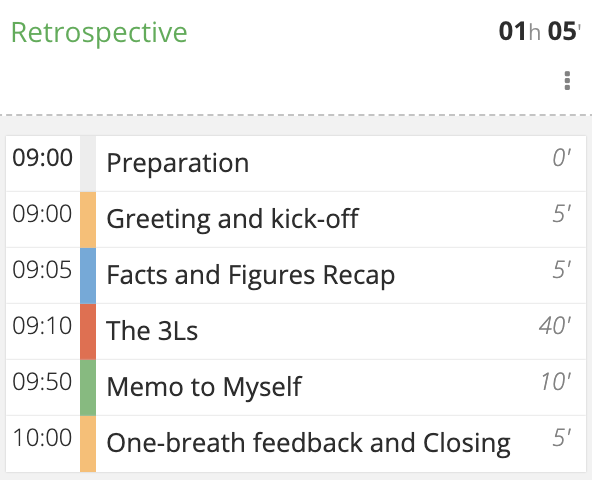
Task: Click the blue color bar of Facts Recap
Action: coord(88,276)
